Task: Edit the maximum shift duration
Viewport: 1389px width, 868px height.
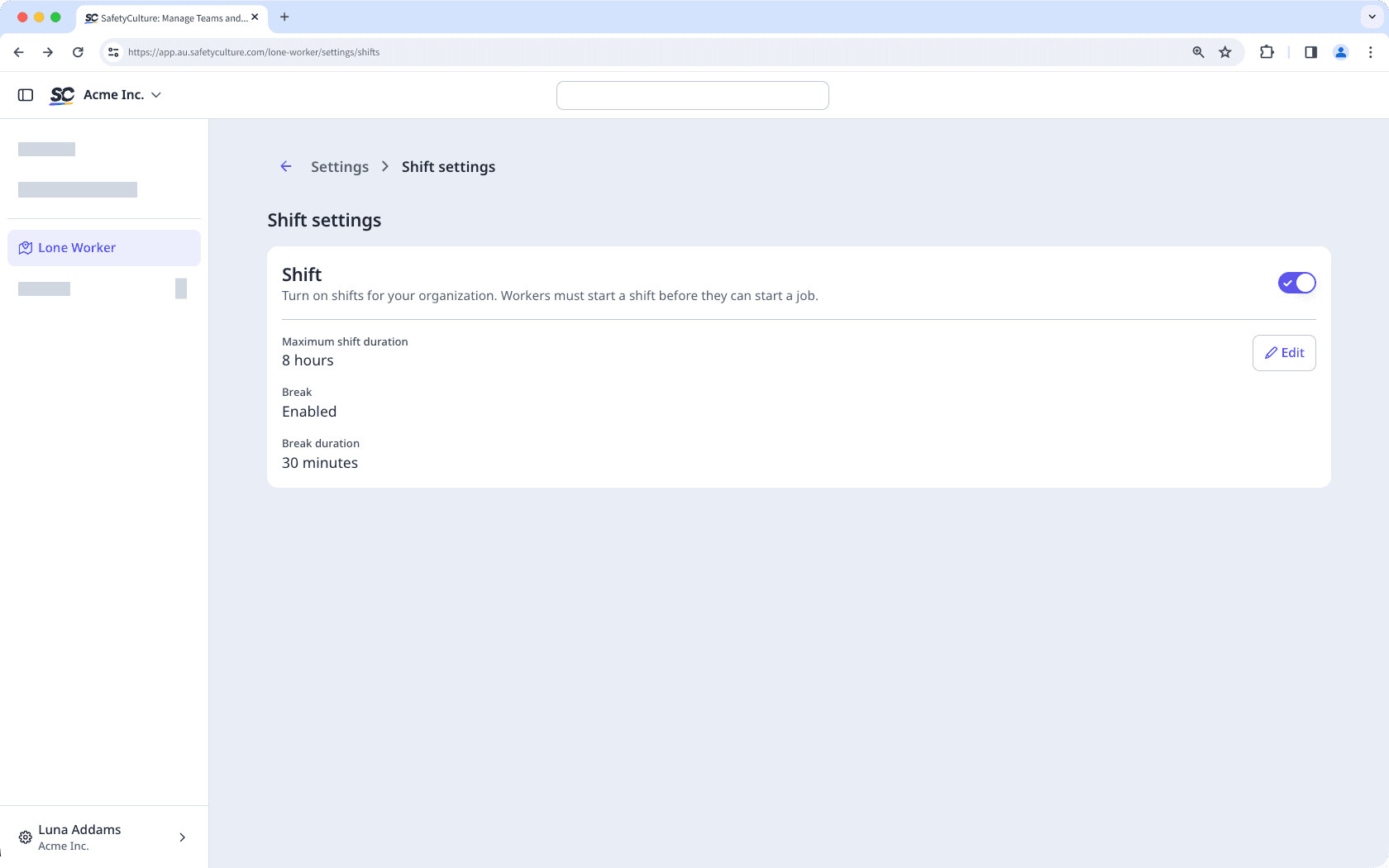Action: tap(1284, 352)
